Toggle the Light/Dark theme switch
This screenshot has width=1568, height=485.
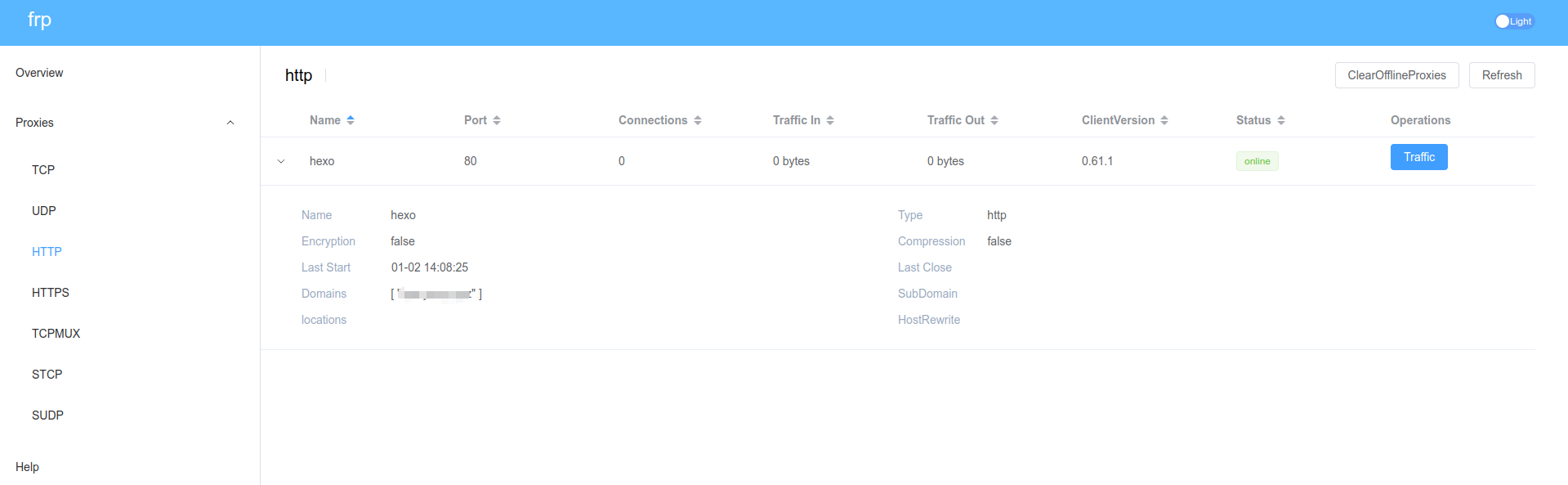(x=1514, y=21)
